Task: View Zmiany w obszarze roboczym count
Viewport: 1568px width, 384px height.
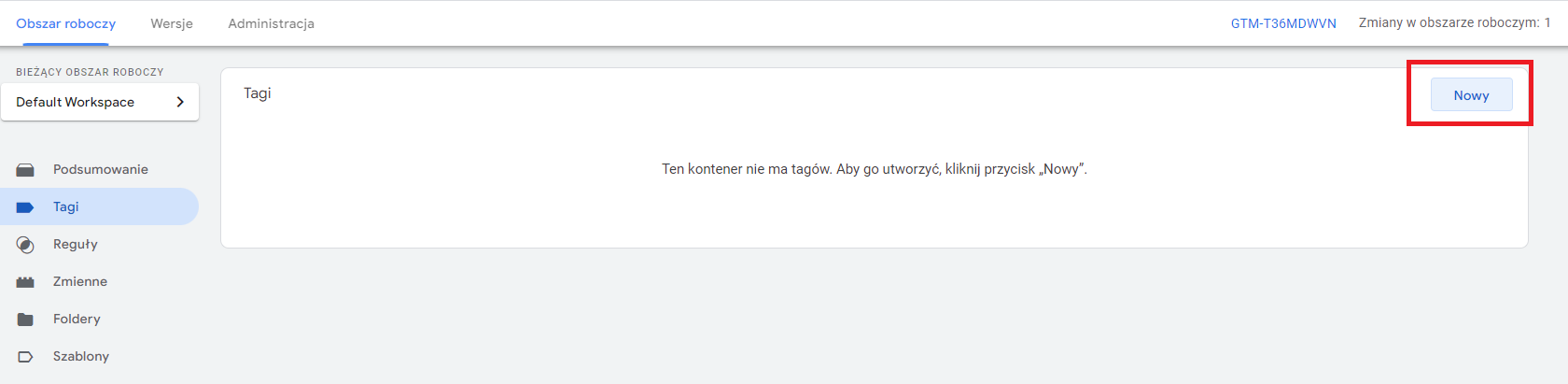Action: [1454, 22]
